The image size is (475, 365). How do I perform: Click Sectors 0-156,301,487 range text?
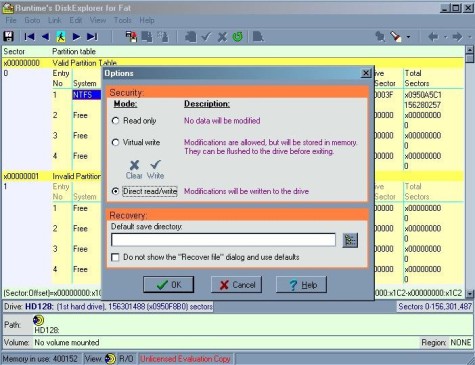(435, 306)
